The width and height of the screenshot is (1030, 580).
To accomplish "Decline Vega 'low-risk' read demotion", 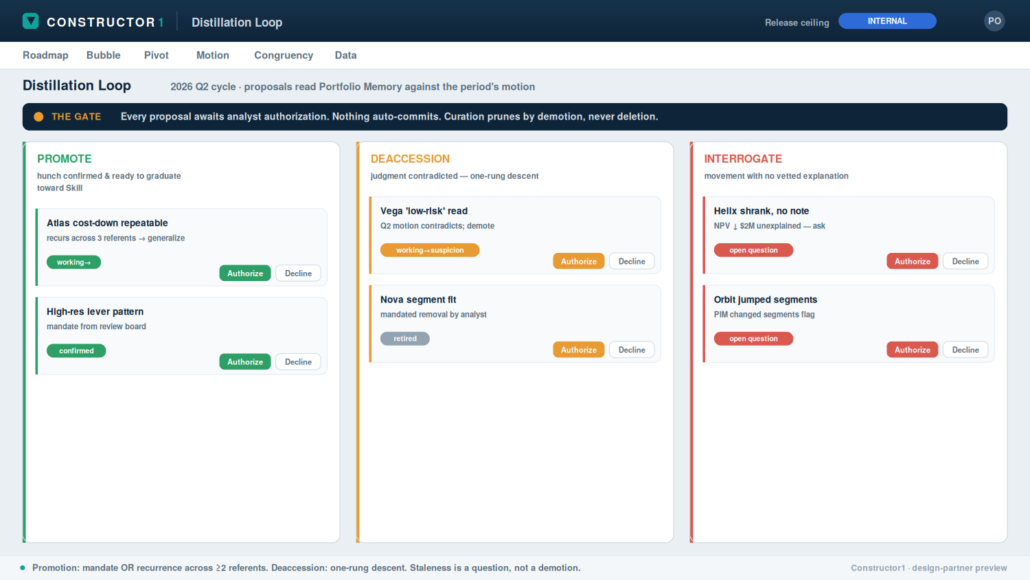I will pos(632,261).
